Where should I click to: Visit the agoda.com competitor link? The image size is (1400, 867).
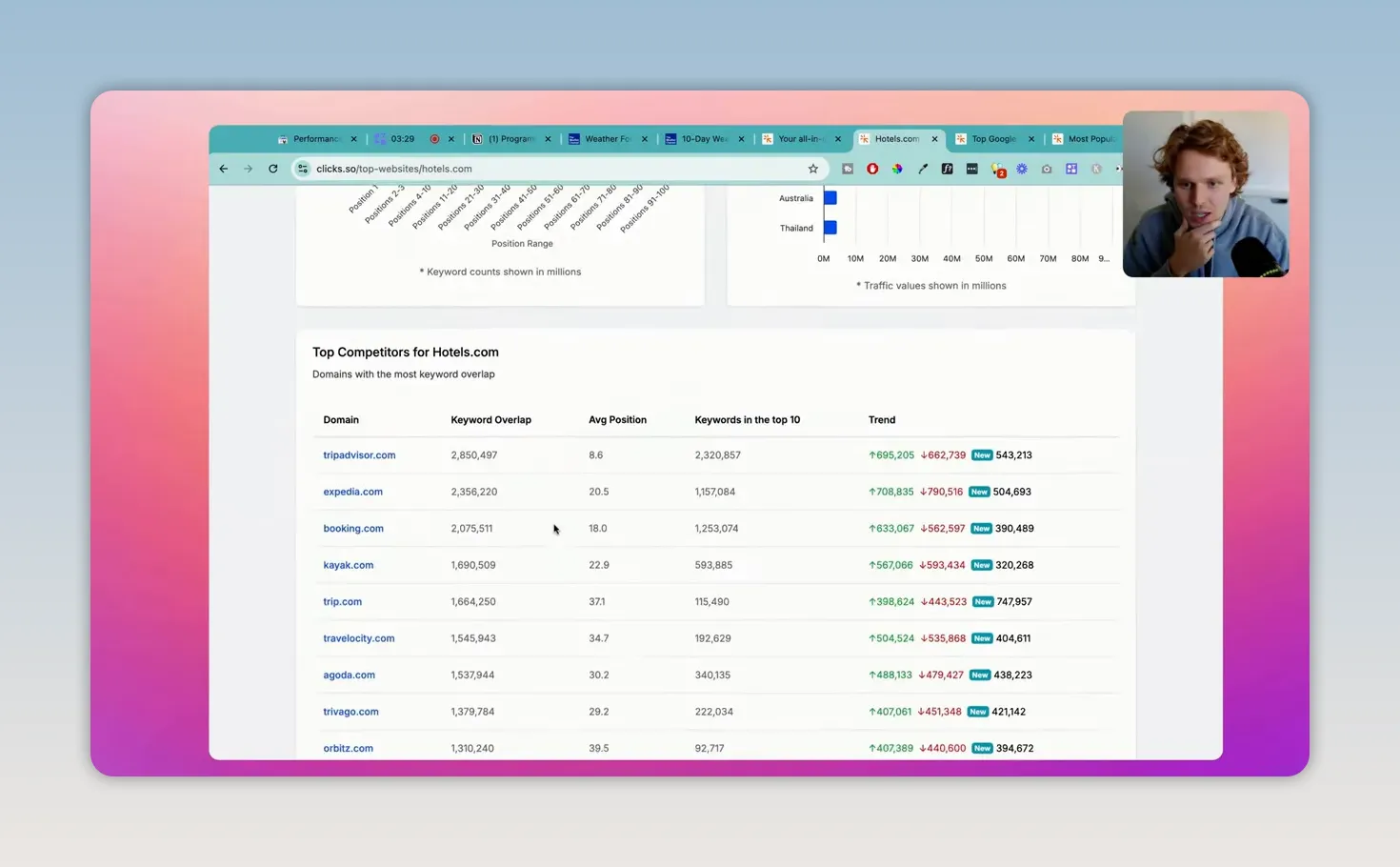(349, 675)
